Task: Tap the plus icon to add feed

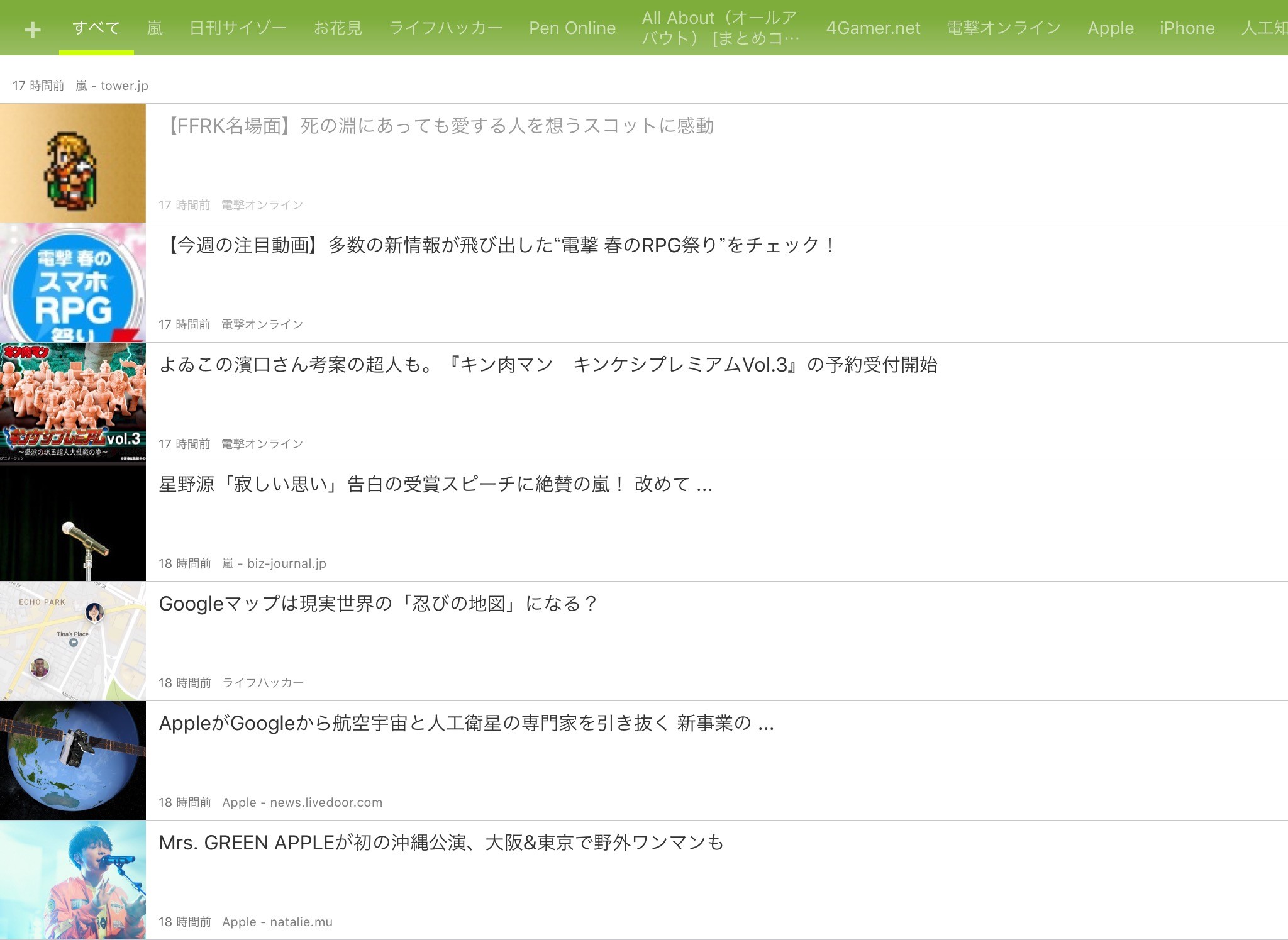Action: point(33,29)
